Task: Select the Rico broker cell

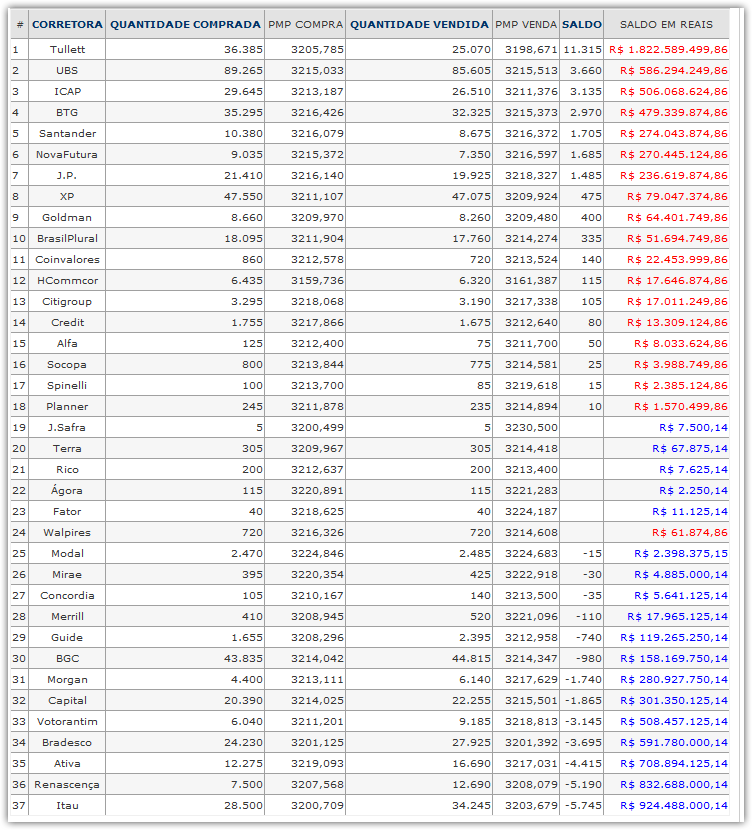Action: [67, 470]
